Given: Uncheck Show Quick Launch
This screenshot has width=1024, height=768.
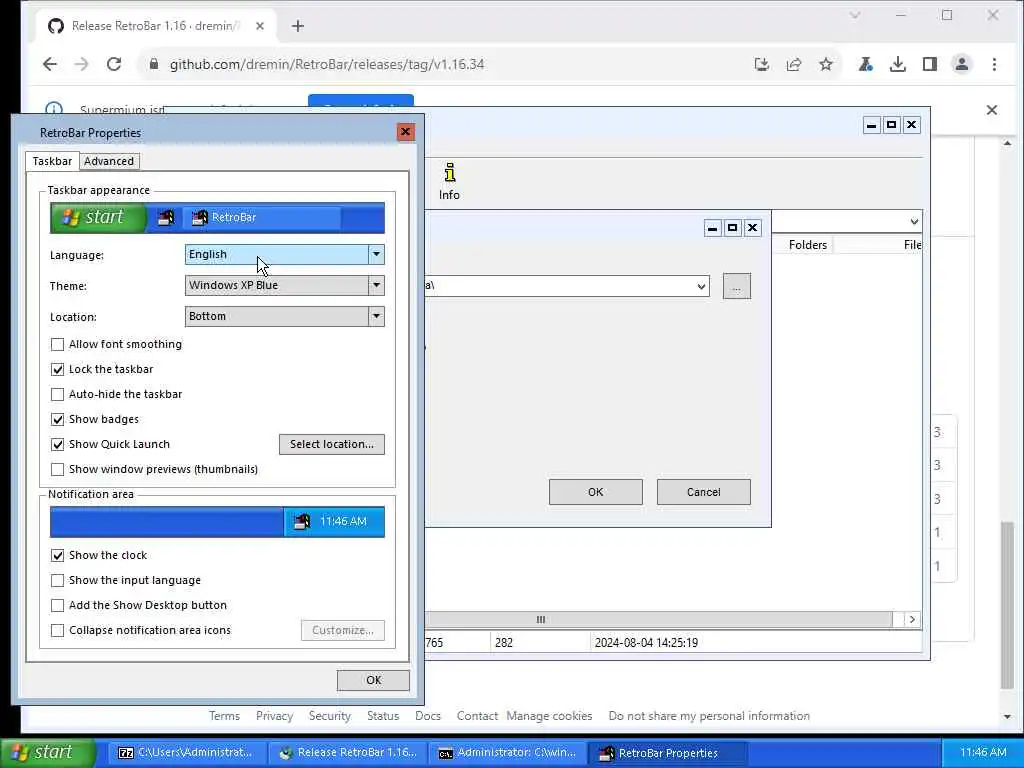Looking at the screenshot, I should click(57, 444).
